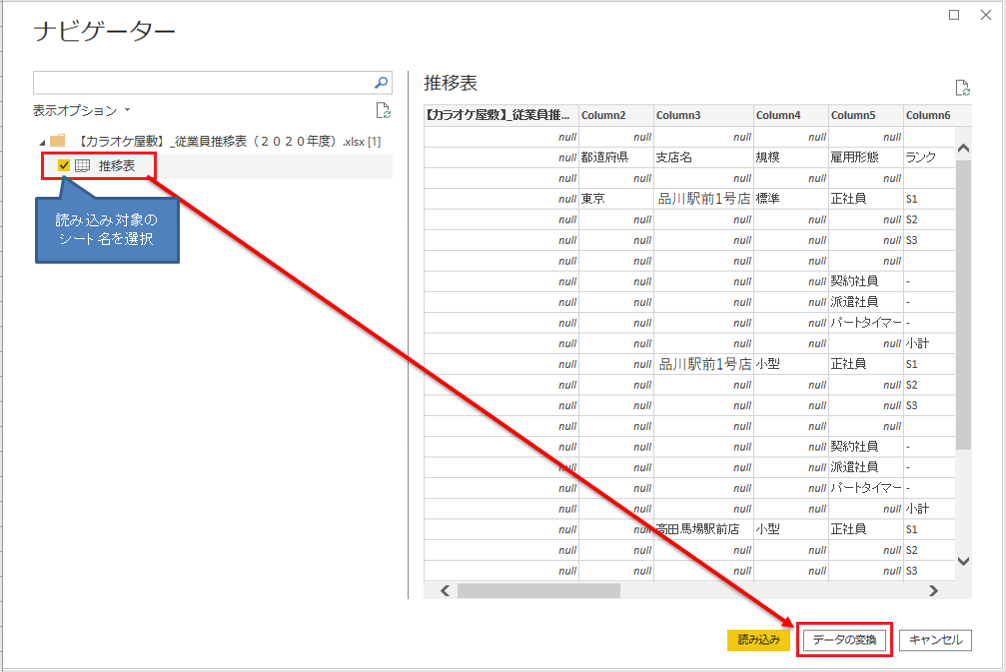This screenshot has width=1006, height=672.
Task: Click the vertical scrollbar thumb in the preview
Action: (964, 300)
